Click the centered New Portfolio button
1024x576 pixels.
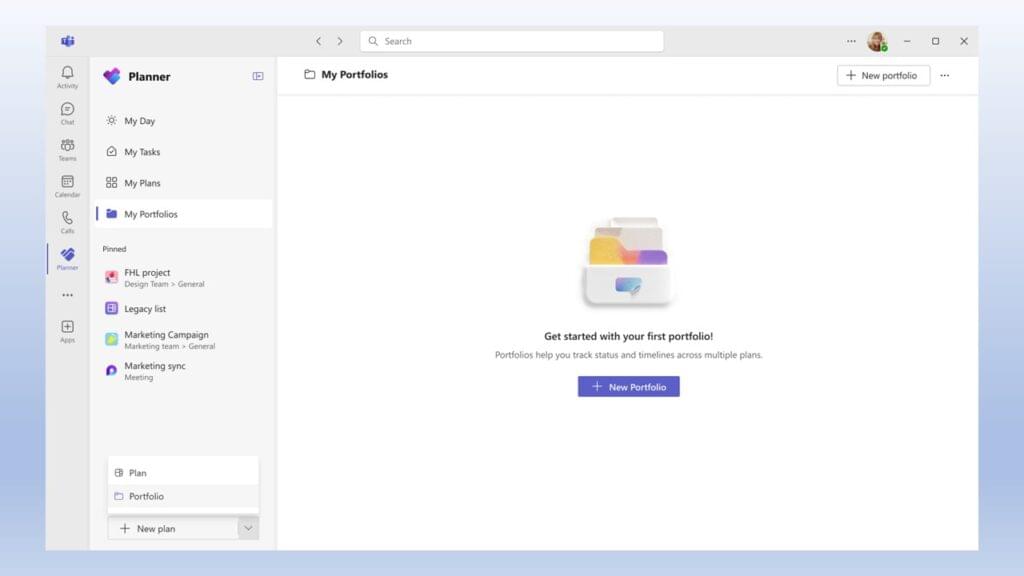point(628,386)
